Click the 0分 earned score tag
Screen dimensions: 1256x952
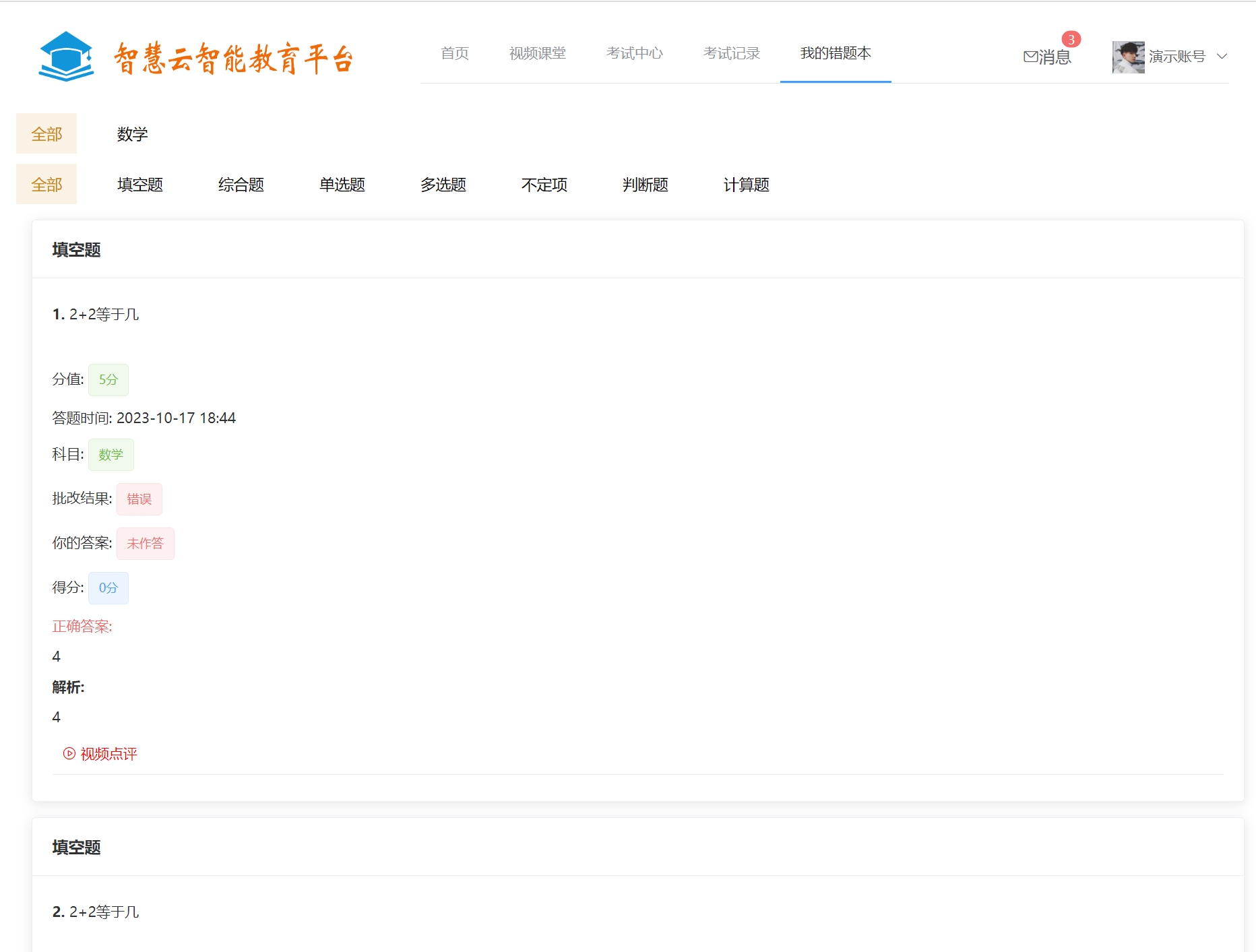(108, 588)
